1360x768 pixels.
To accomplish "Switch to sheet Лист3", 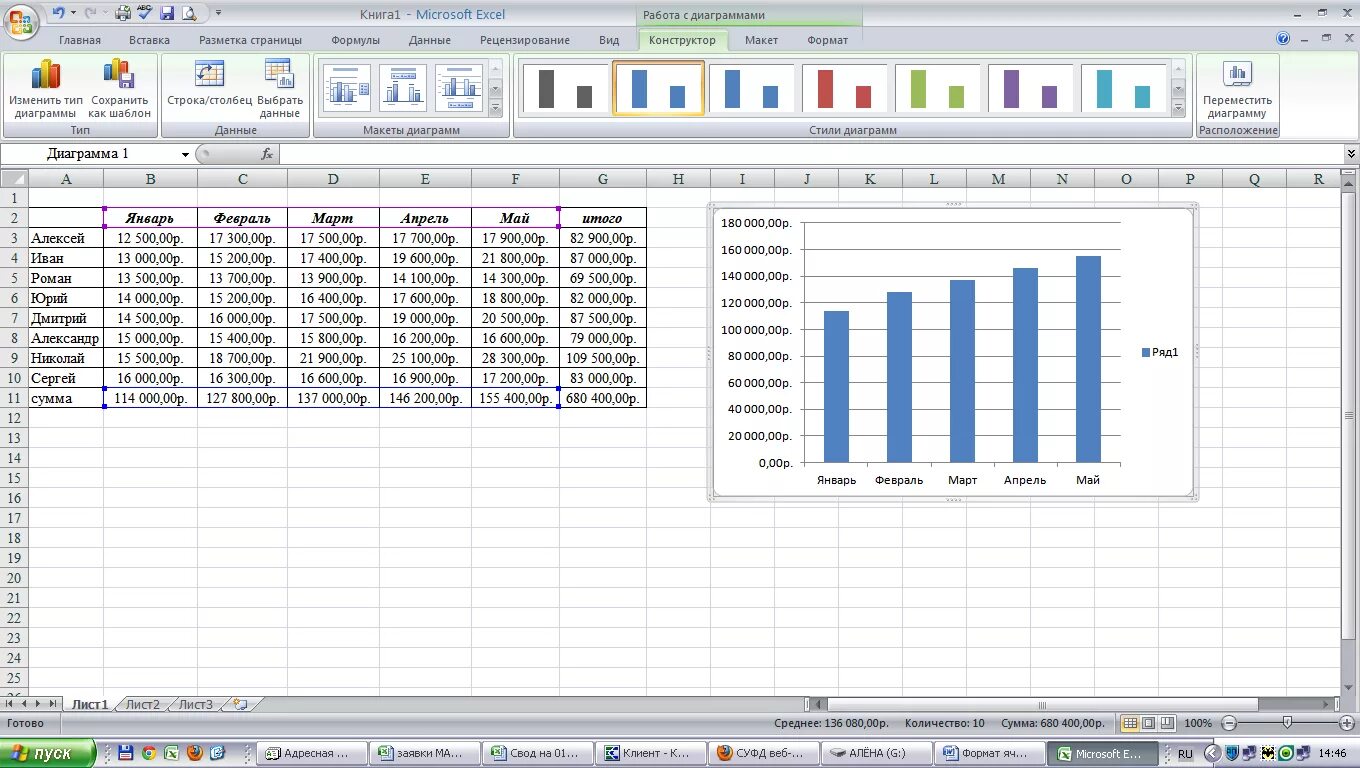I will pyautogui.click(x=195, y=704).
